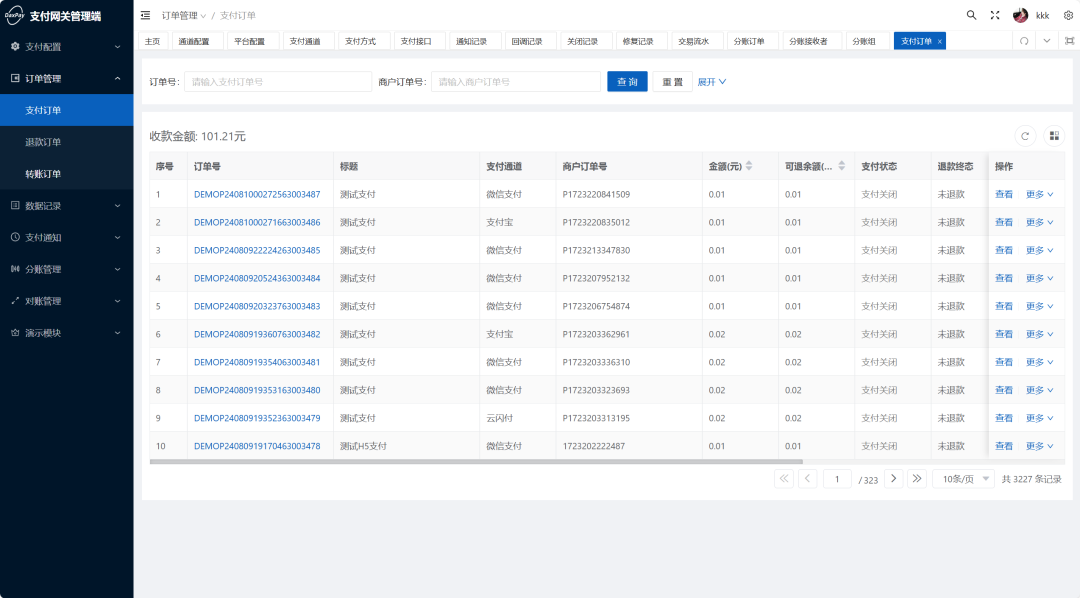1080x598 pixels.
Task: Sort by 金额(元) column sort arrows
Action: [749, 166]
